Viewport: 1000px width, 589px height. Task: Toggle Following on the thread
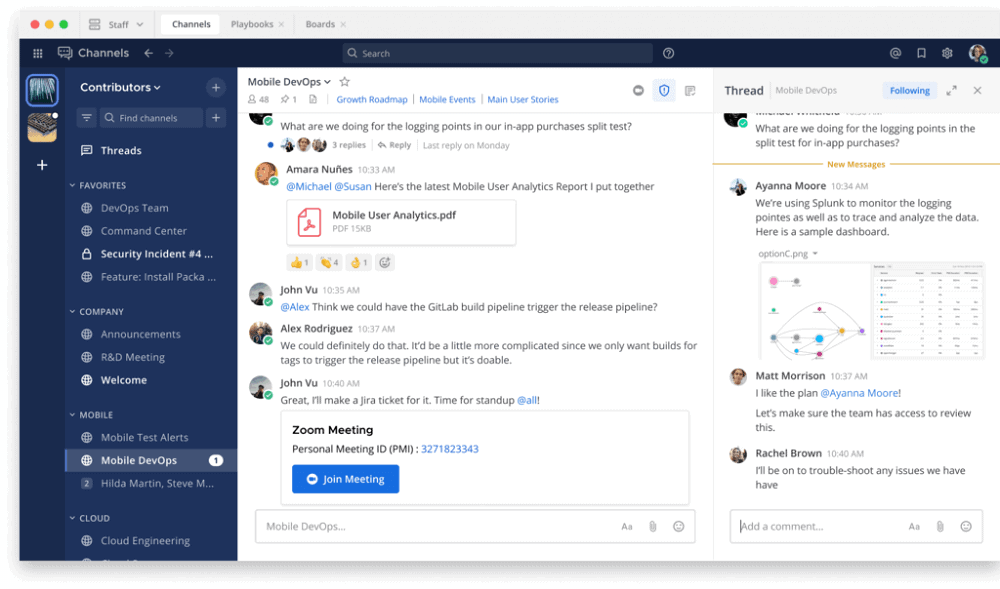pos(909,91)
